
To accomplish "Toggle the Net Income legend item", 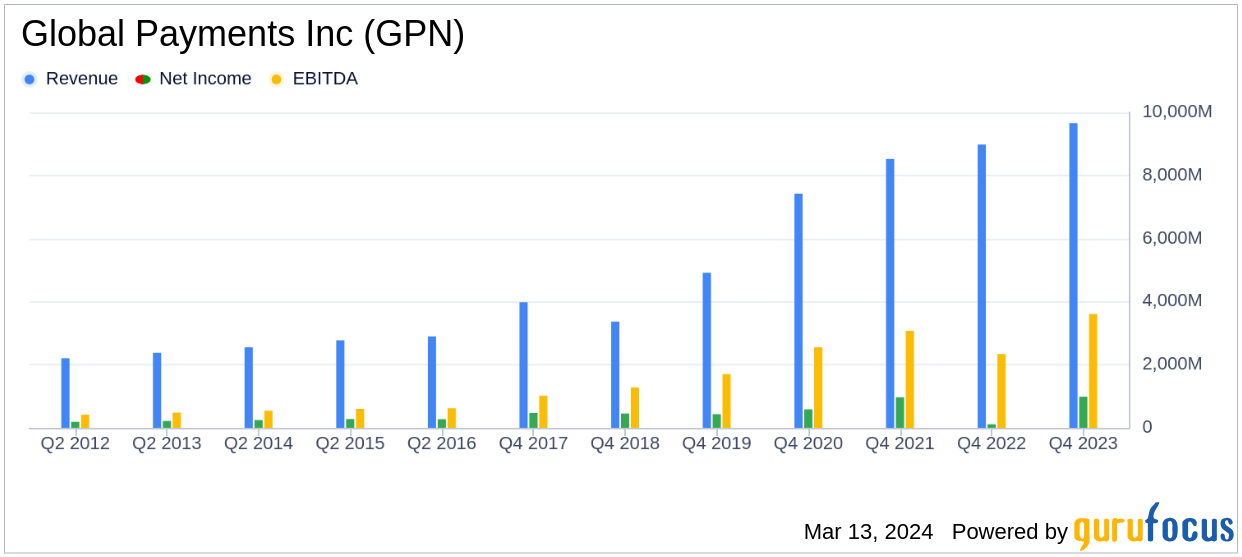I will click(x=193, y=79).
